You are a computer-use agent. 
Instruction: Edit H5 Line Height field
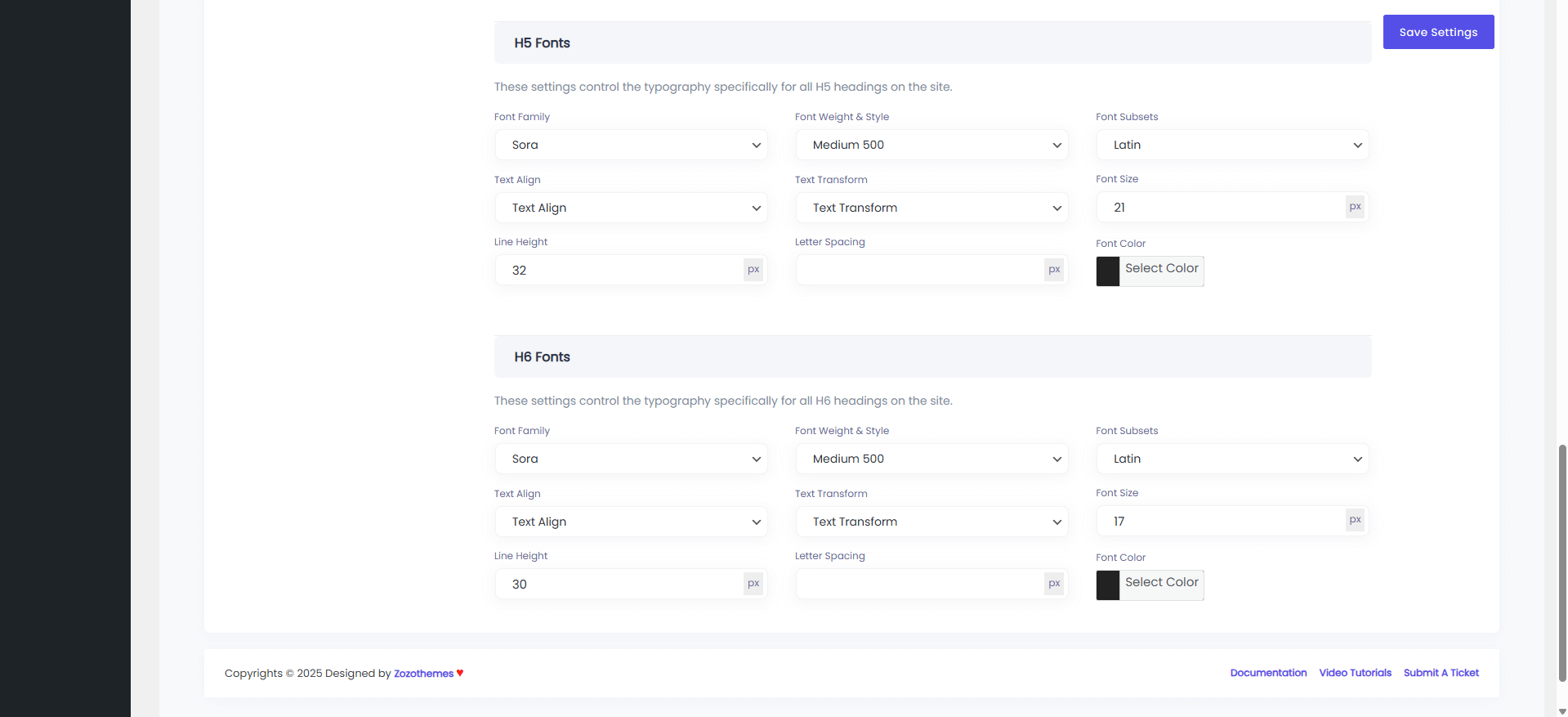pyautogui.click(x=619, y=270)
